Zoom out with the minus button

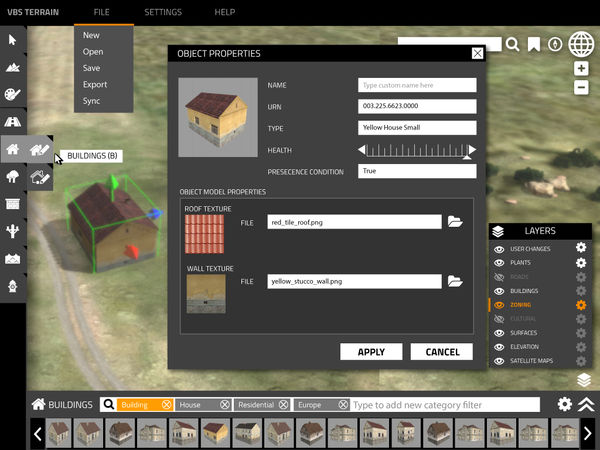581,88
